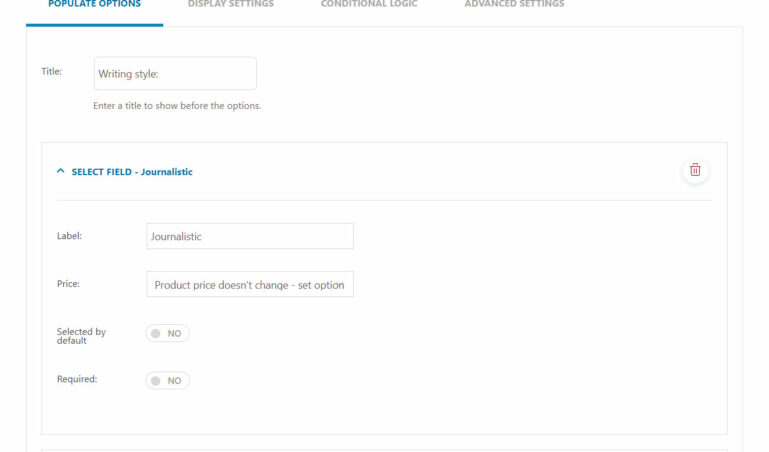Screen dimensions: 769x452
Task: Click the 'Required:' caption
Action: click(x=77, y=379)
